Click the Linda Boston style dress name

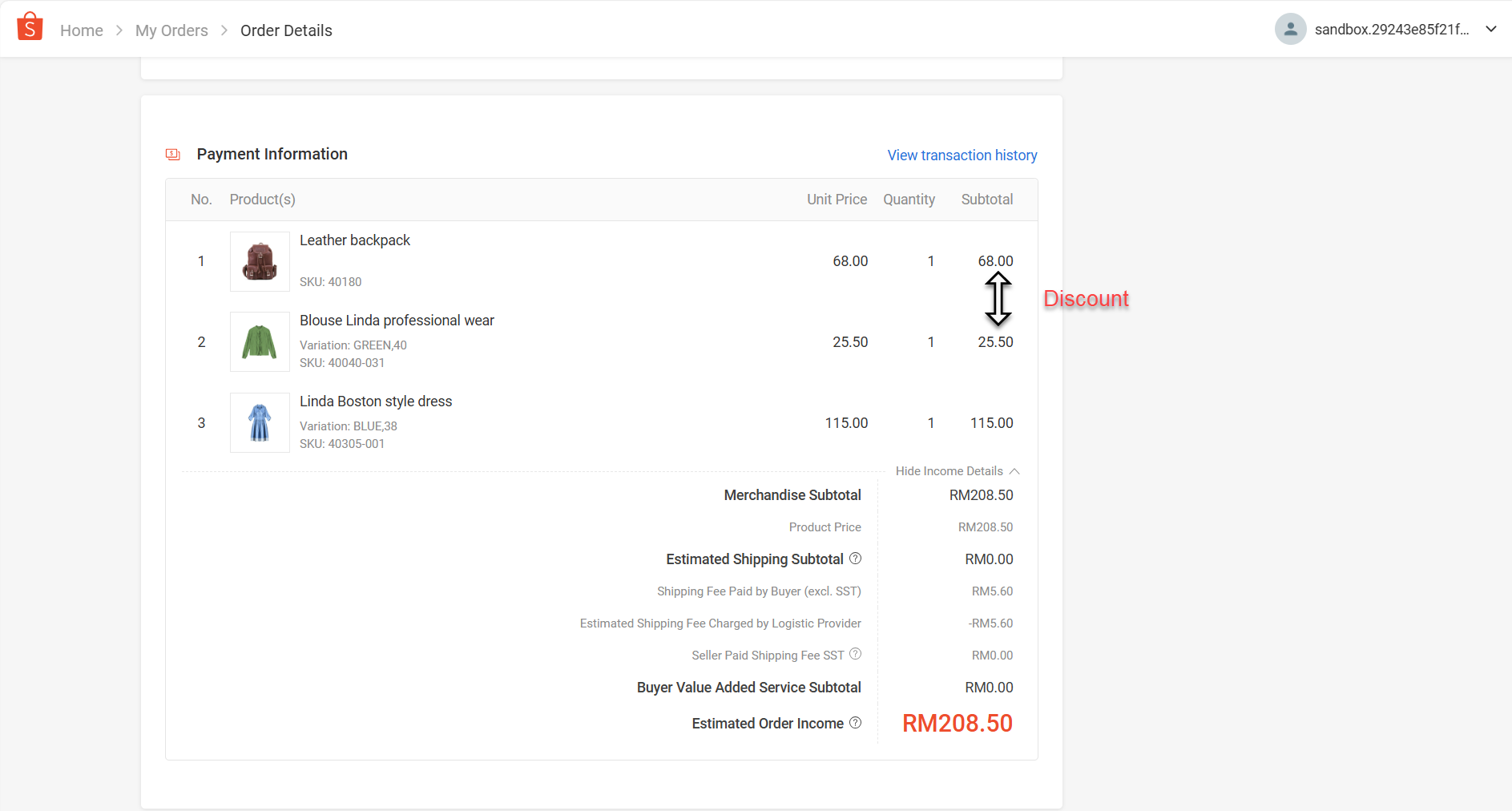[x=376, y=401]
